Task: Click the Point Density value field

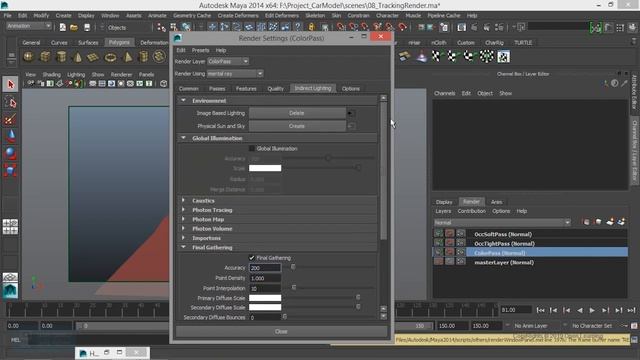Action: click(x=265, y=278)
